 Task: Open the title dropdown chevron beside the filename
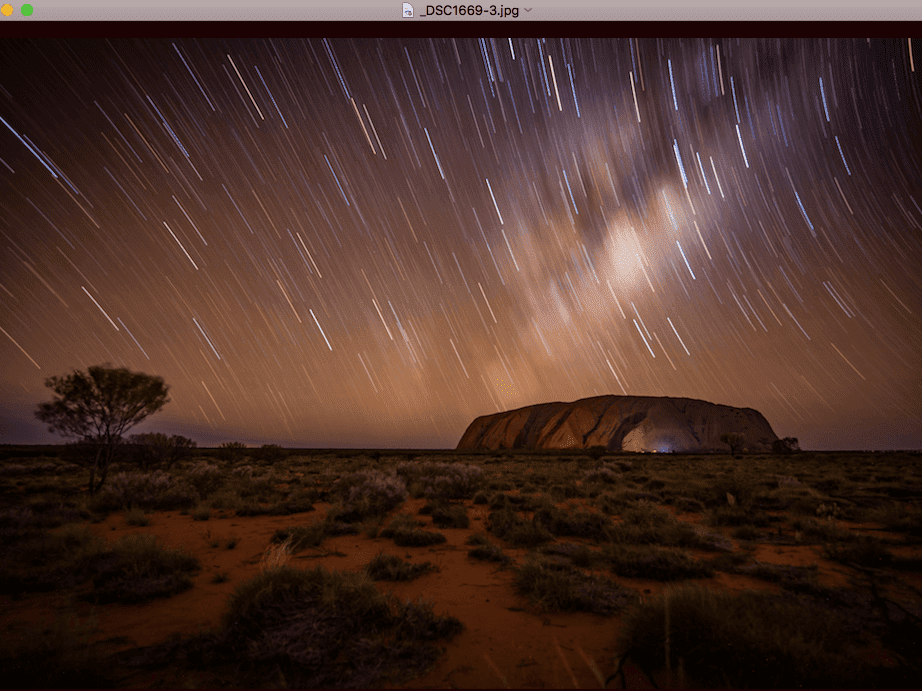click(528, 10)
